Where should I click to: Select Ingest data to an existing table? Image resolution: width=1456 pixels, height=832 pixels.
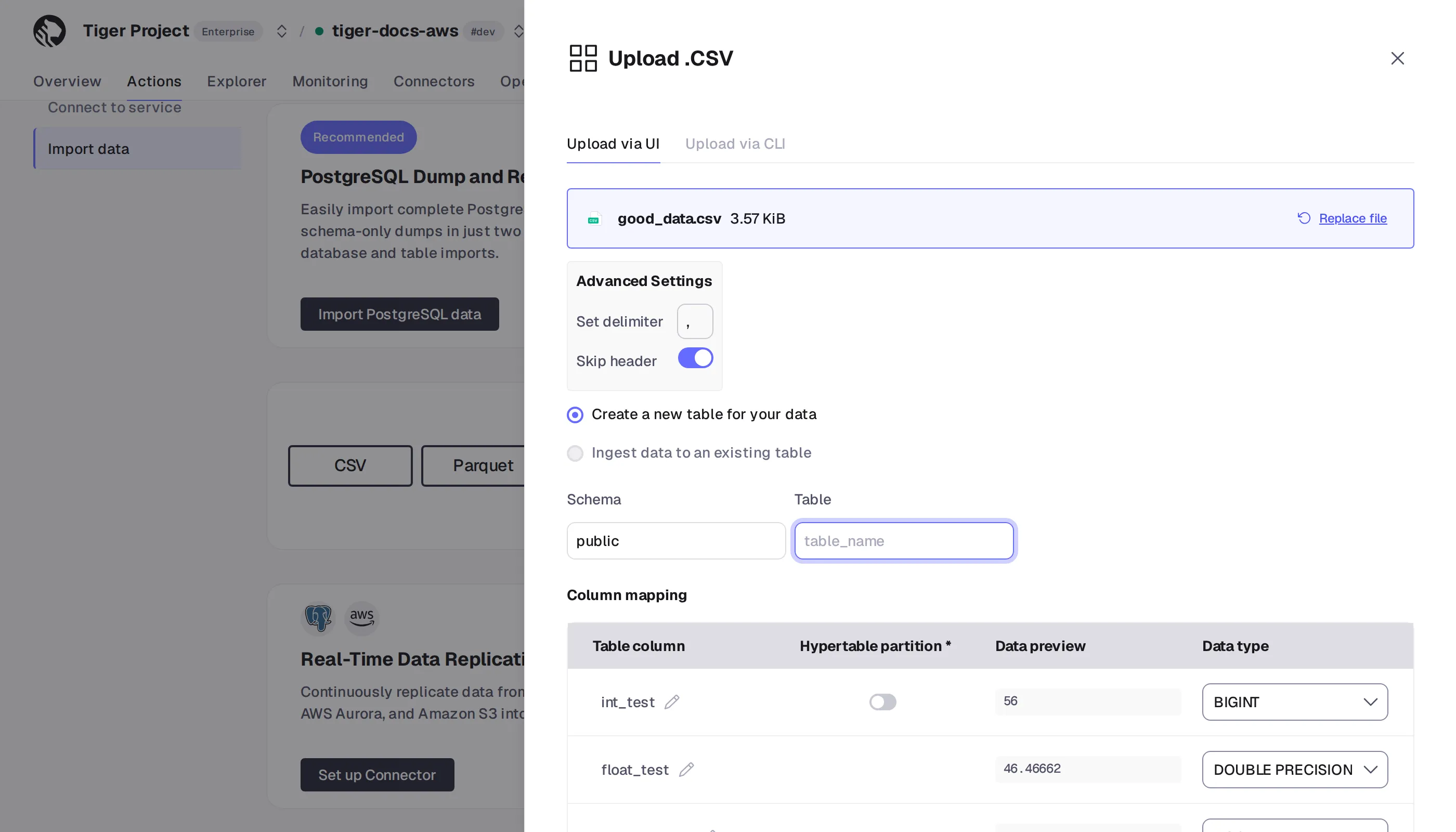pos(575,453)
